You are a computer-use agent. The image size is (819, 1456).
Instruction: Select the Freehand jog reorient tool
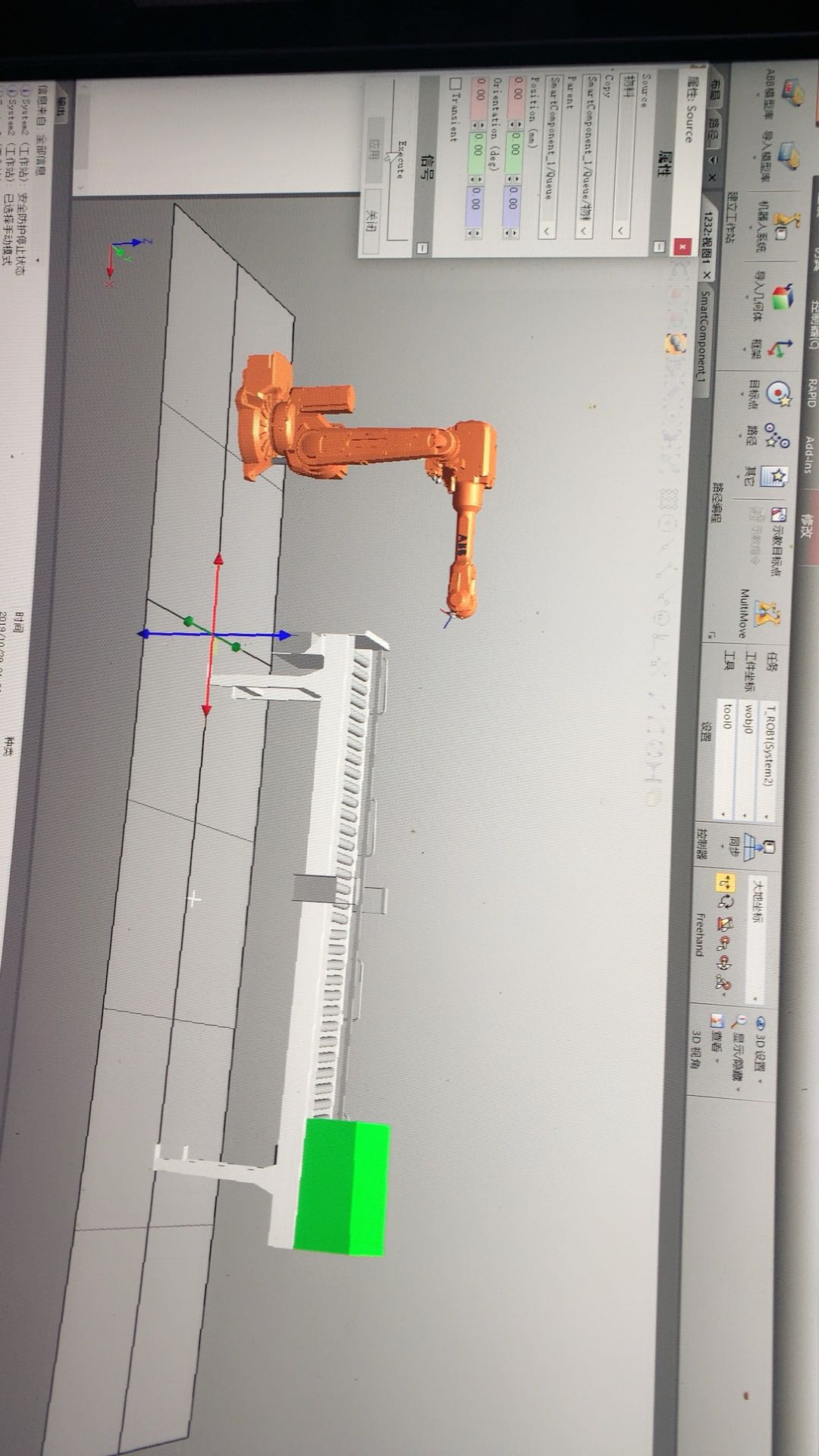(724, 962)
